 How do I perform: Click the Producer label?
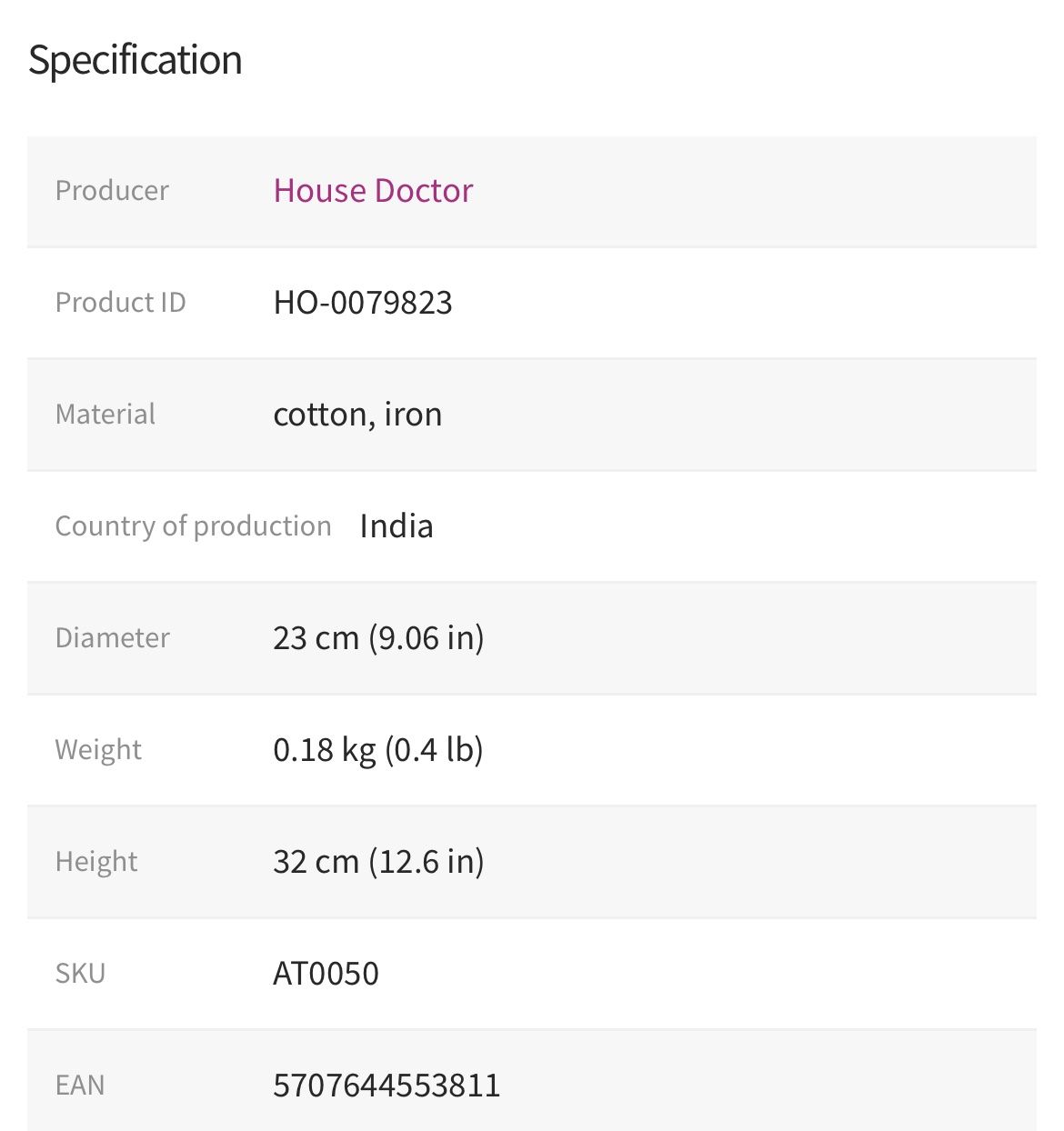coord(112,191)
